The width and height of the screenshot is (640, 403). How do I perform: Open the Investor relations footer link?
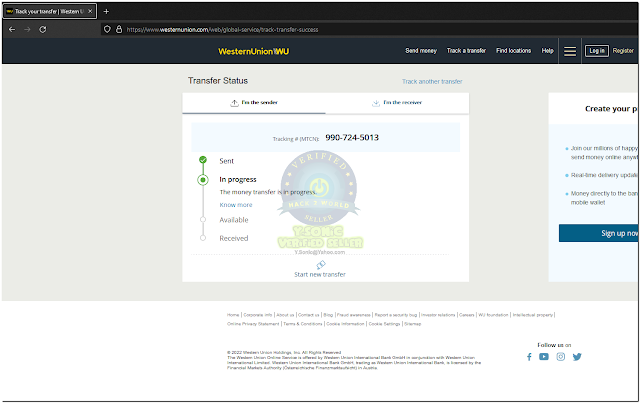tap(438, 315)
